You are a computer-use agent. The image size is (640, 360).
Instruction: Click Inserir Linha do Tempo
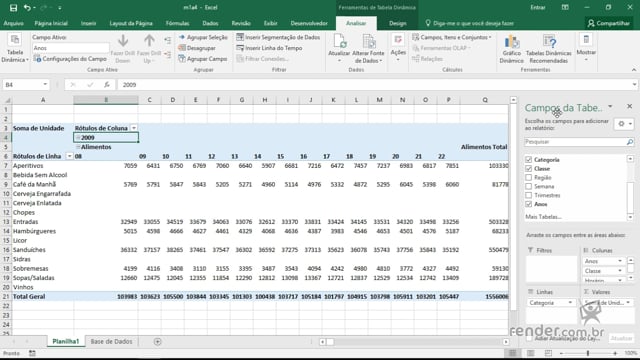pos(269,48)
